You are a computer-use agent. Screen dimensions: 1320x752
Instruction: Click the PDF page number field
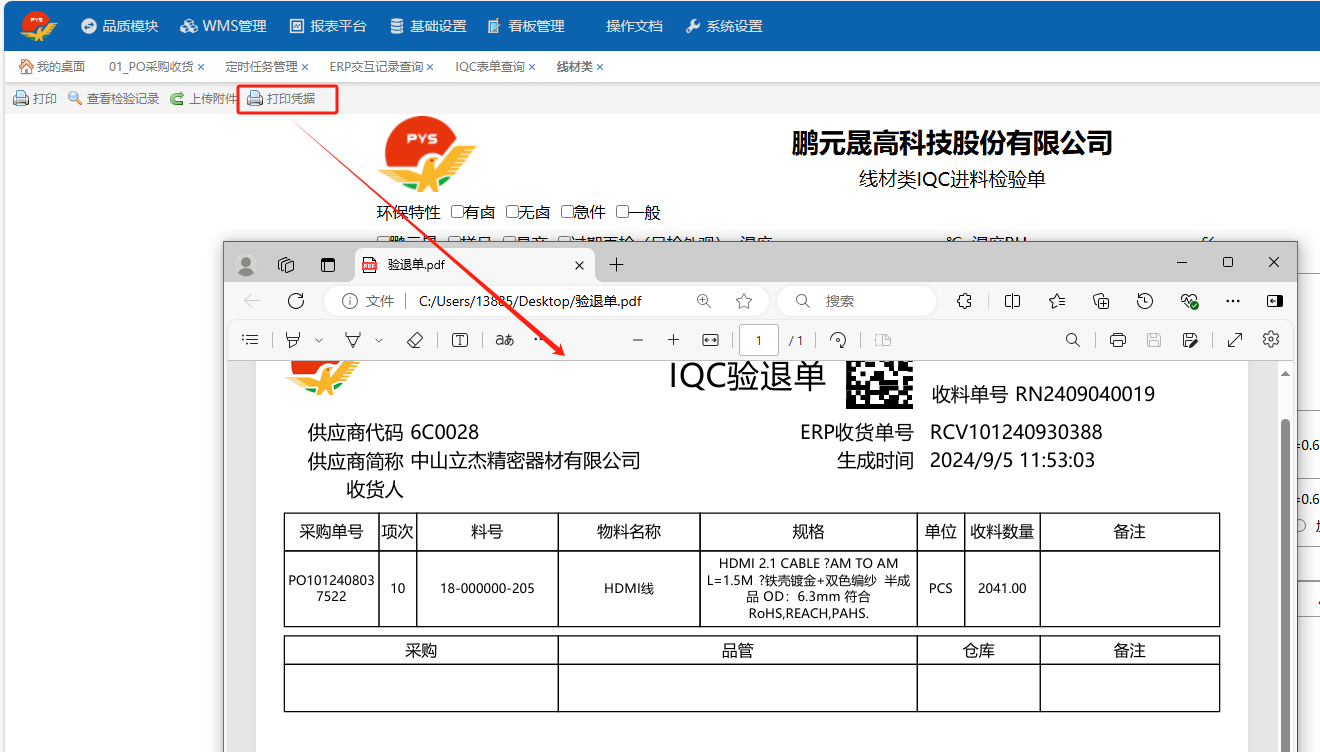coord(759,340)
